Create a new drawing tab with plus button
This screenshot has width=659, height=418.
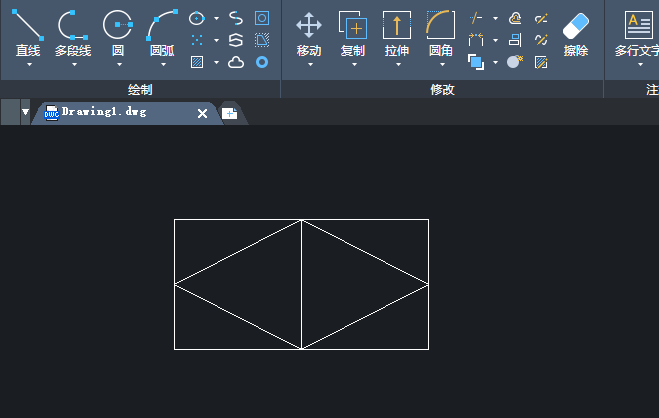click(x=229, y=113)
